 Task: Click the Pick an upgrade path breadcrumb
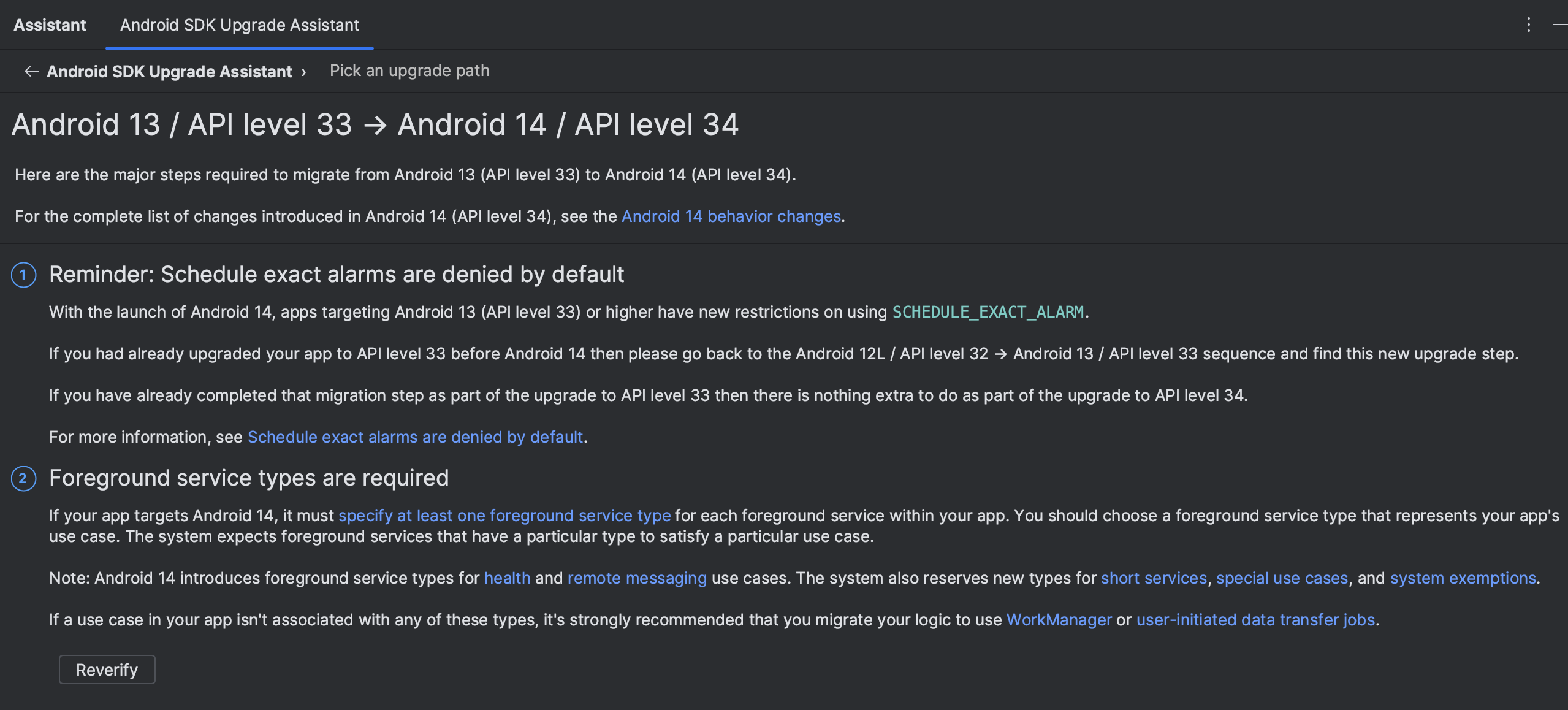409,71
